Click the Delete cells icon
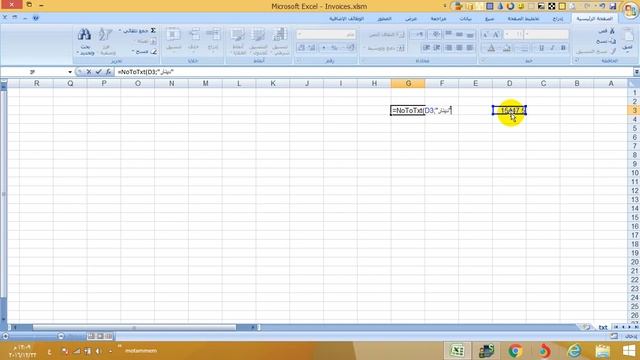Screen dimensions: 640x360 coord(193,35)
